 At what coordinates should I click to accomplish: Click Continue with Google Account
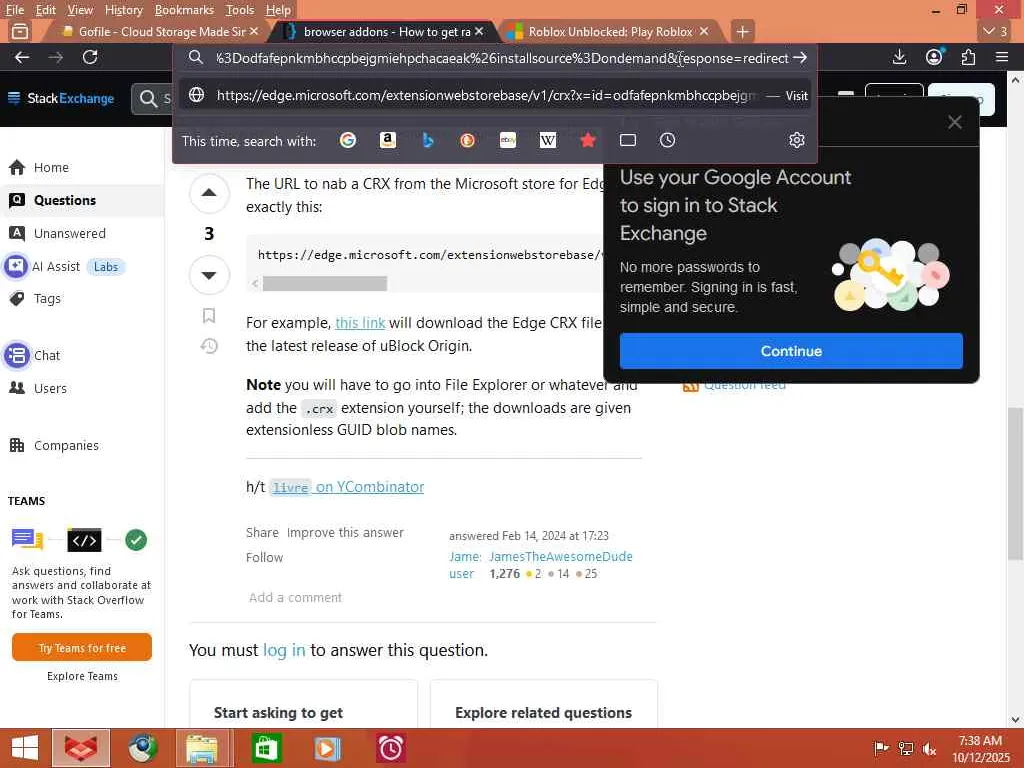point(791,351)
